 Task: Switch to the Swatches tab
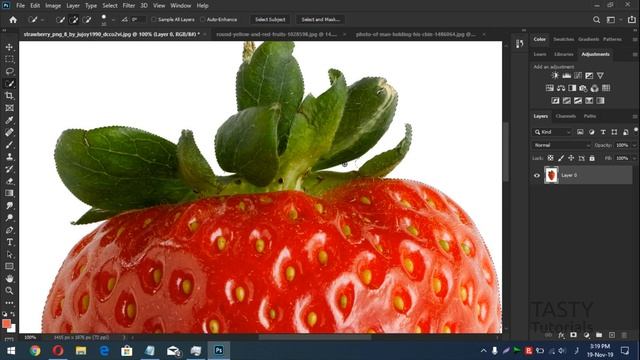pos(563,39)
